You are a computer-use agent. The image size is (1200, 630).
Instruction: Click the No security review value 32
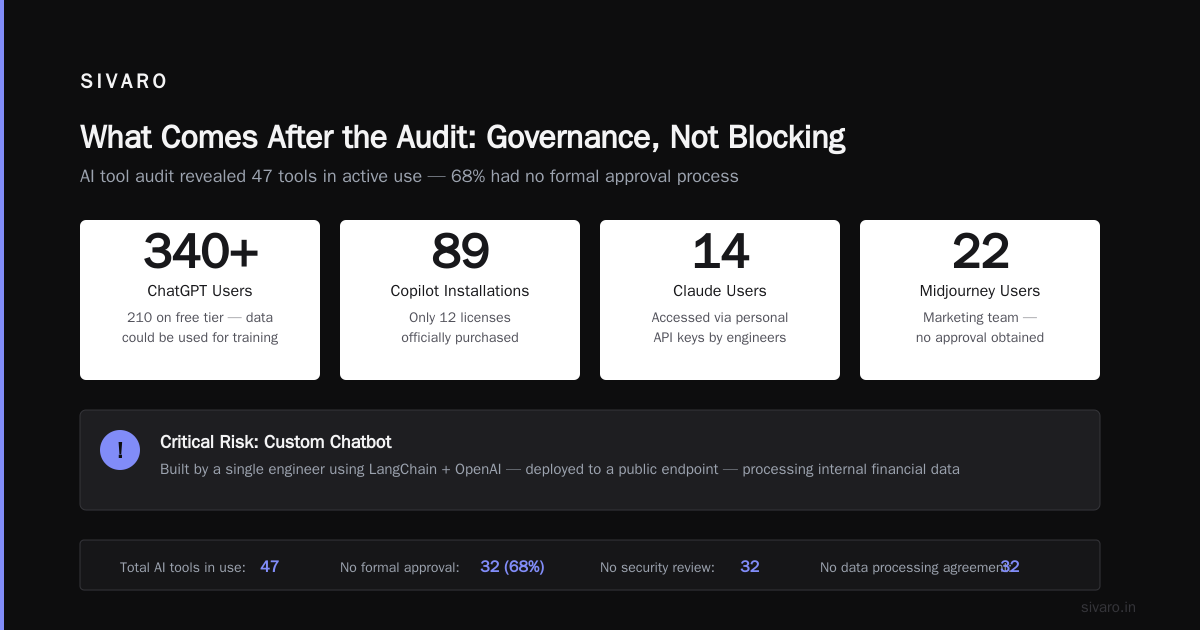click(750, 566)
